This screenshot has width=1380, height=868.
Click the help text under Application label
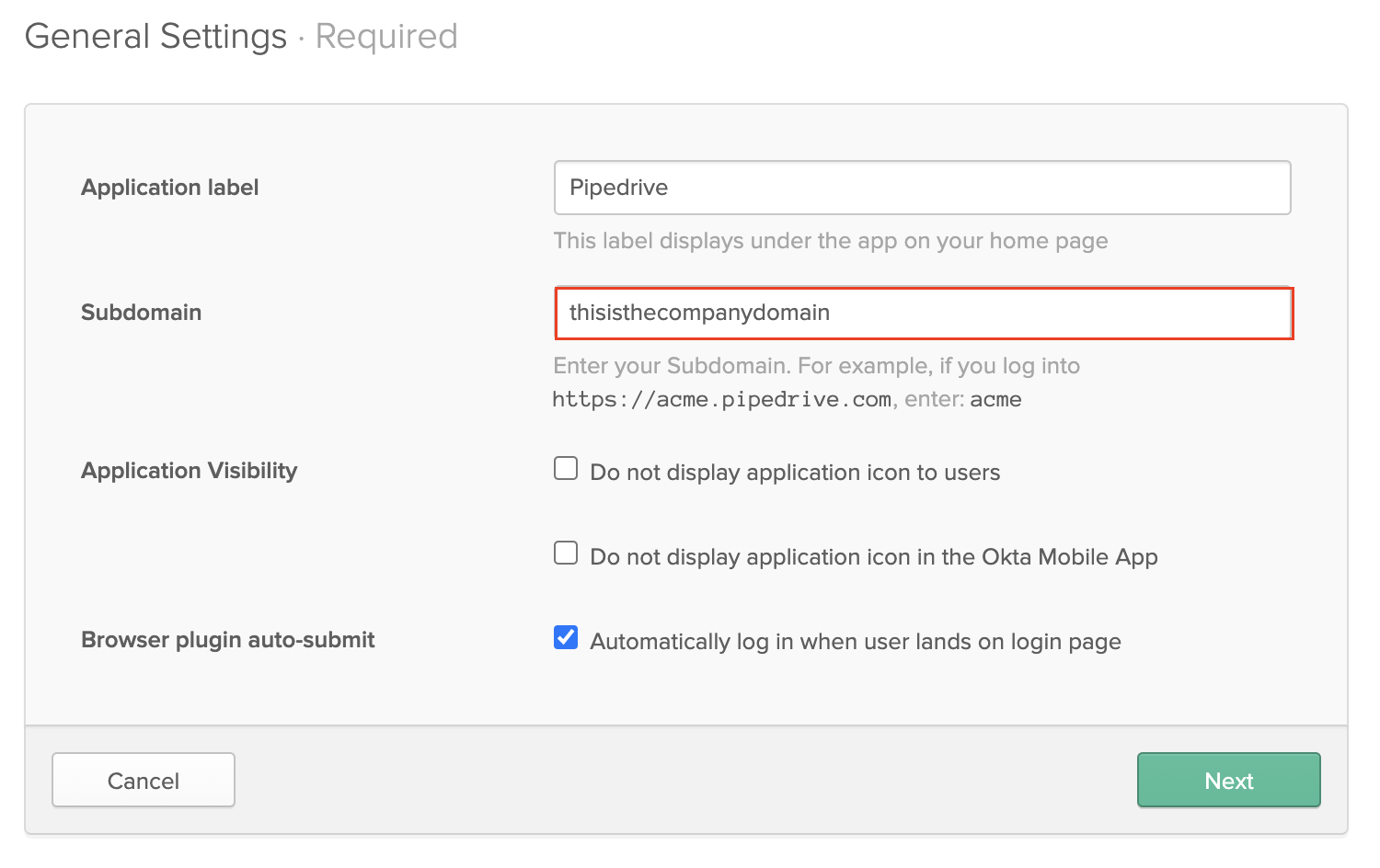tap(830, 241)
